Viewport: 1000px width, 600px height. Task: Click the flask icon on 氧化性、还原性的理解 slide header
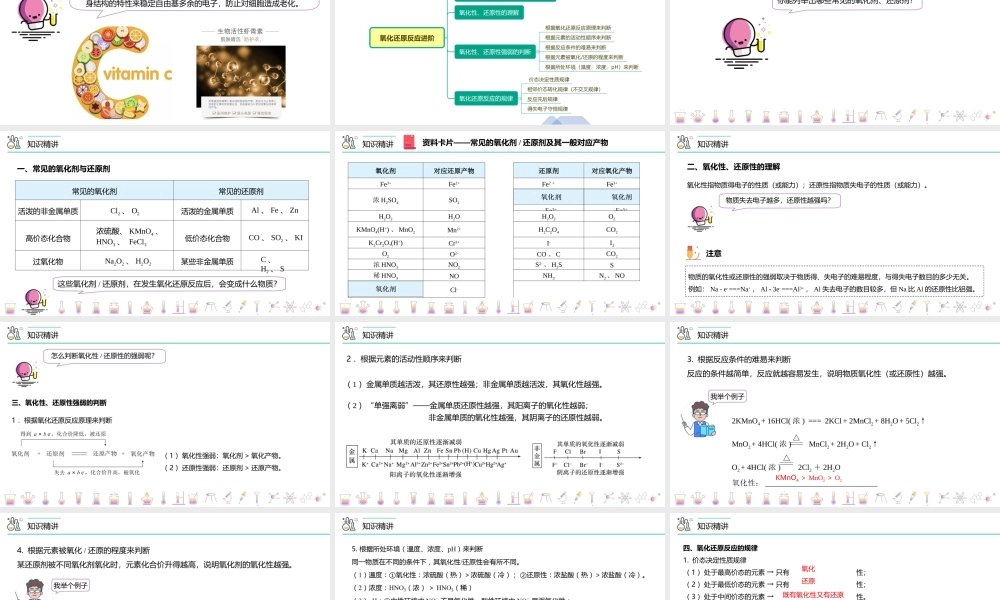[684, 142]
